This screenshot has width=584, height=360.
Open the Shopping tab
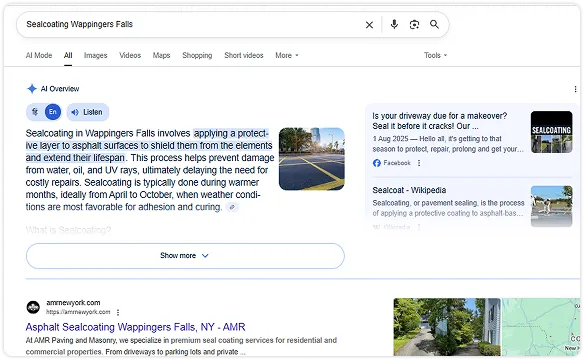click(x=197, y=55)
